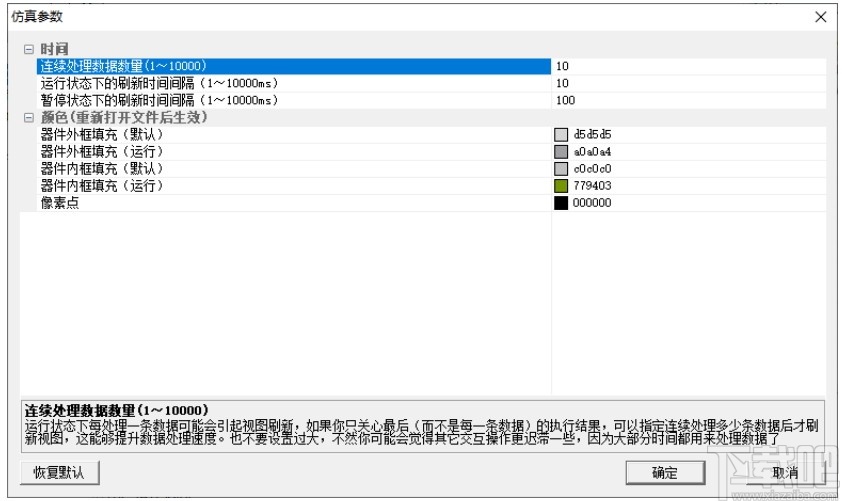Select the 器件内框填充（运行） row
Image resolution: width=842 pixels, height=501 pixels.
coord(294,186)
